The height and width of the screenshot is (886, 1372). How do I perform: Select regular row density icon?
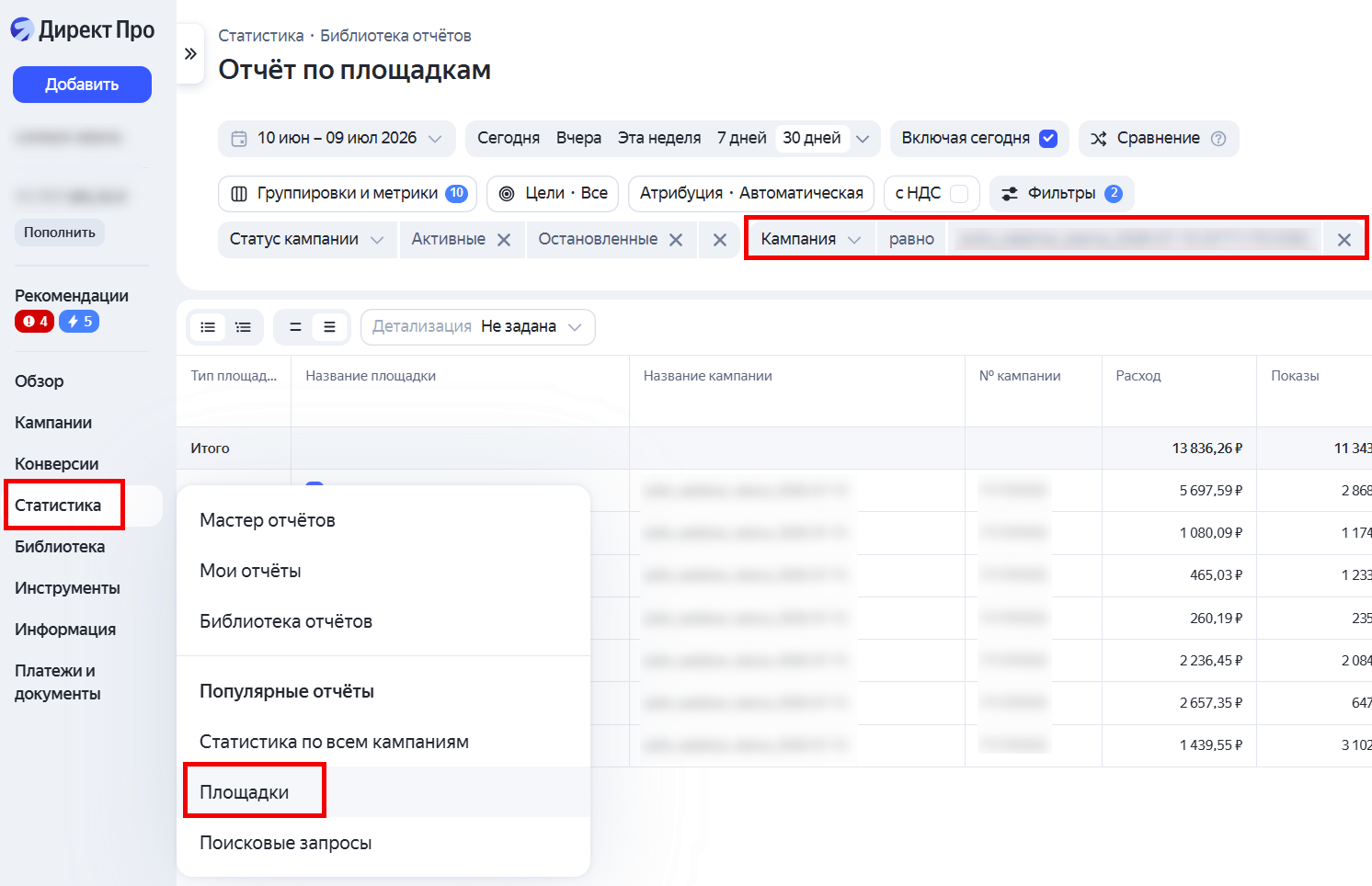329,327
